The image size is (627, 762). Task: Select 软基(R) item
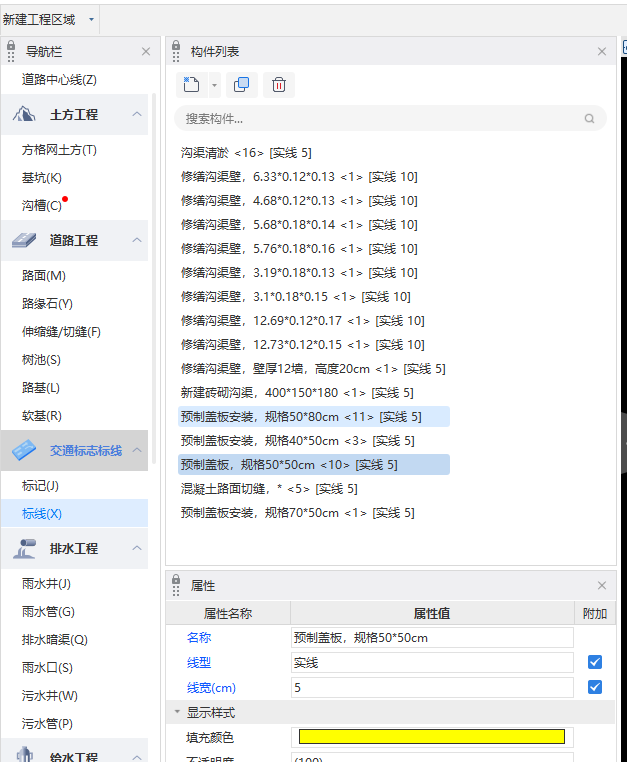[42, 416]
